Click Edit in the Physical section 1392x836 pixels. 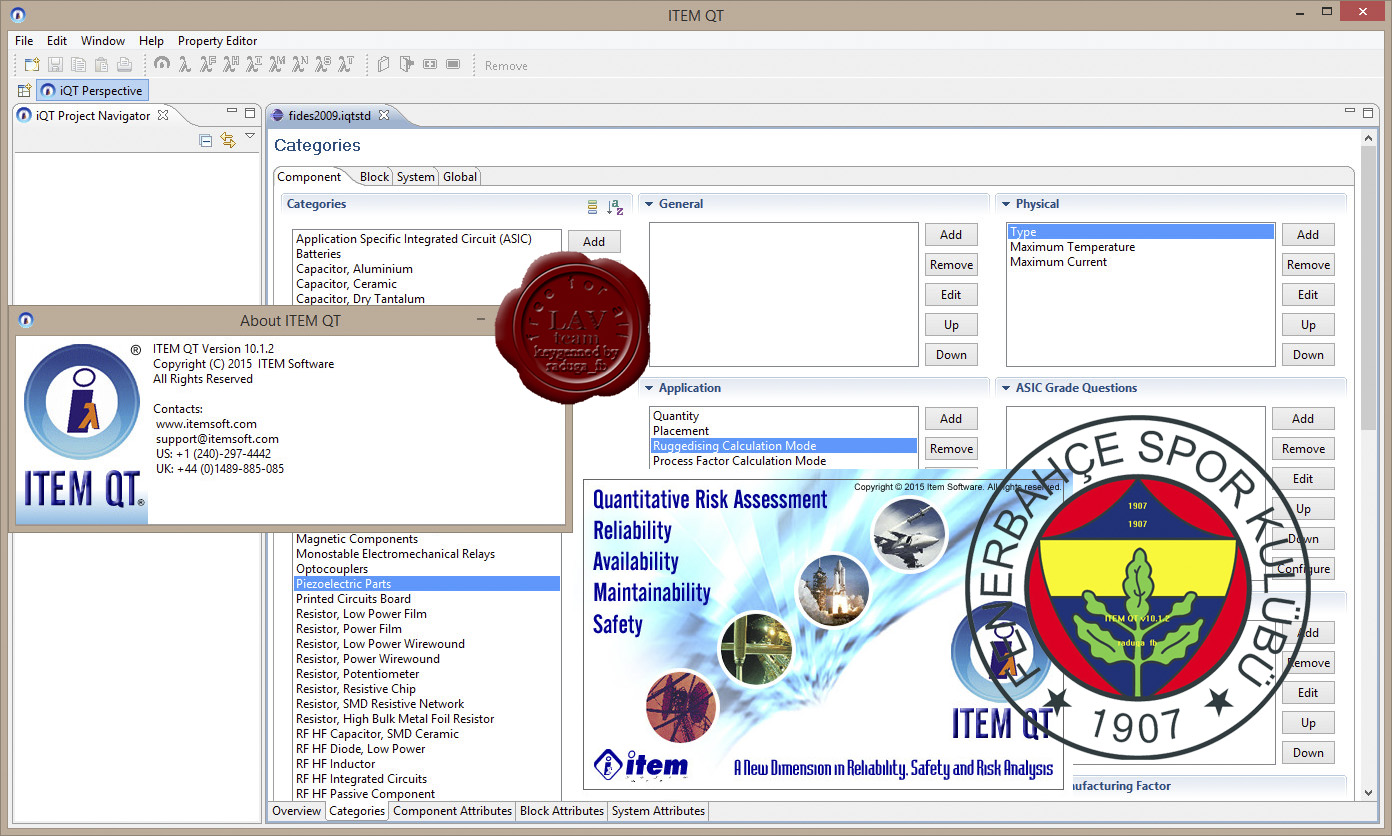pyautogui.click(x=1308, y=295)
